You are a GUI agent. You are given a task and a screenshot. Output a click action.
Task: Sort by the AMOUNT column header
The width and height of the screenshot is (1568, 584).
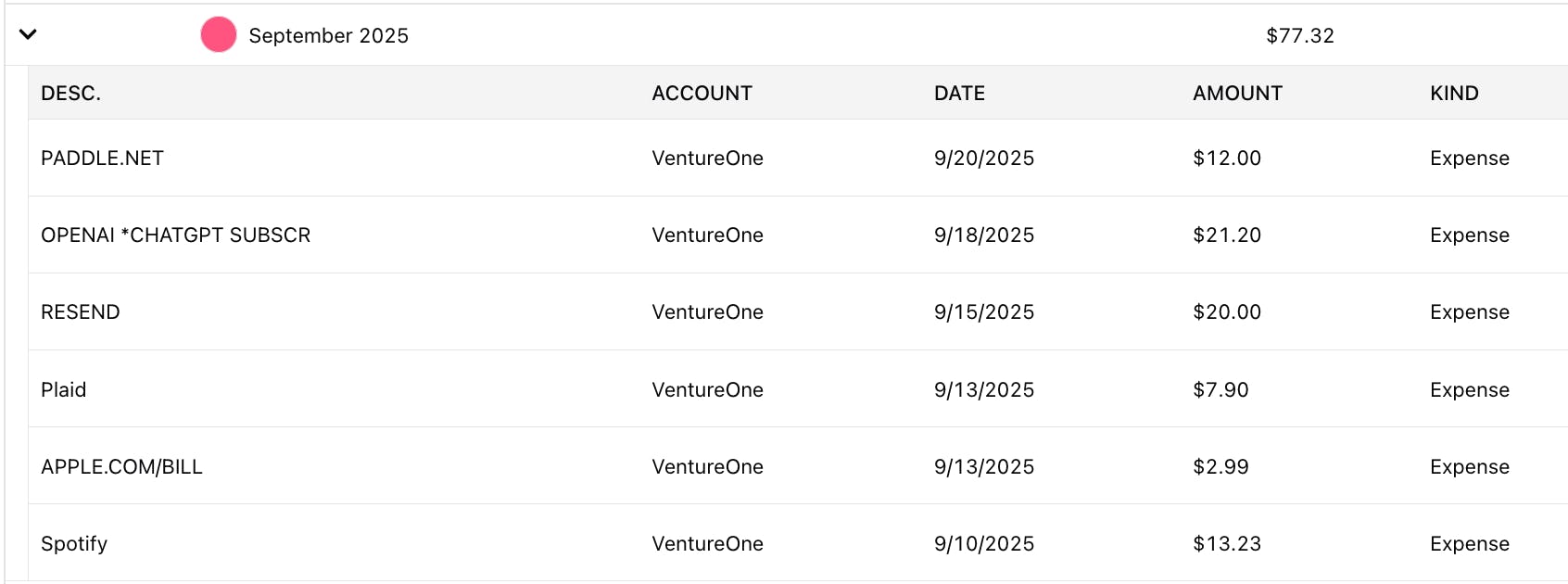1237,94
